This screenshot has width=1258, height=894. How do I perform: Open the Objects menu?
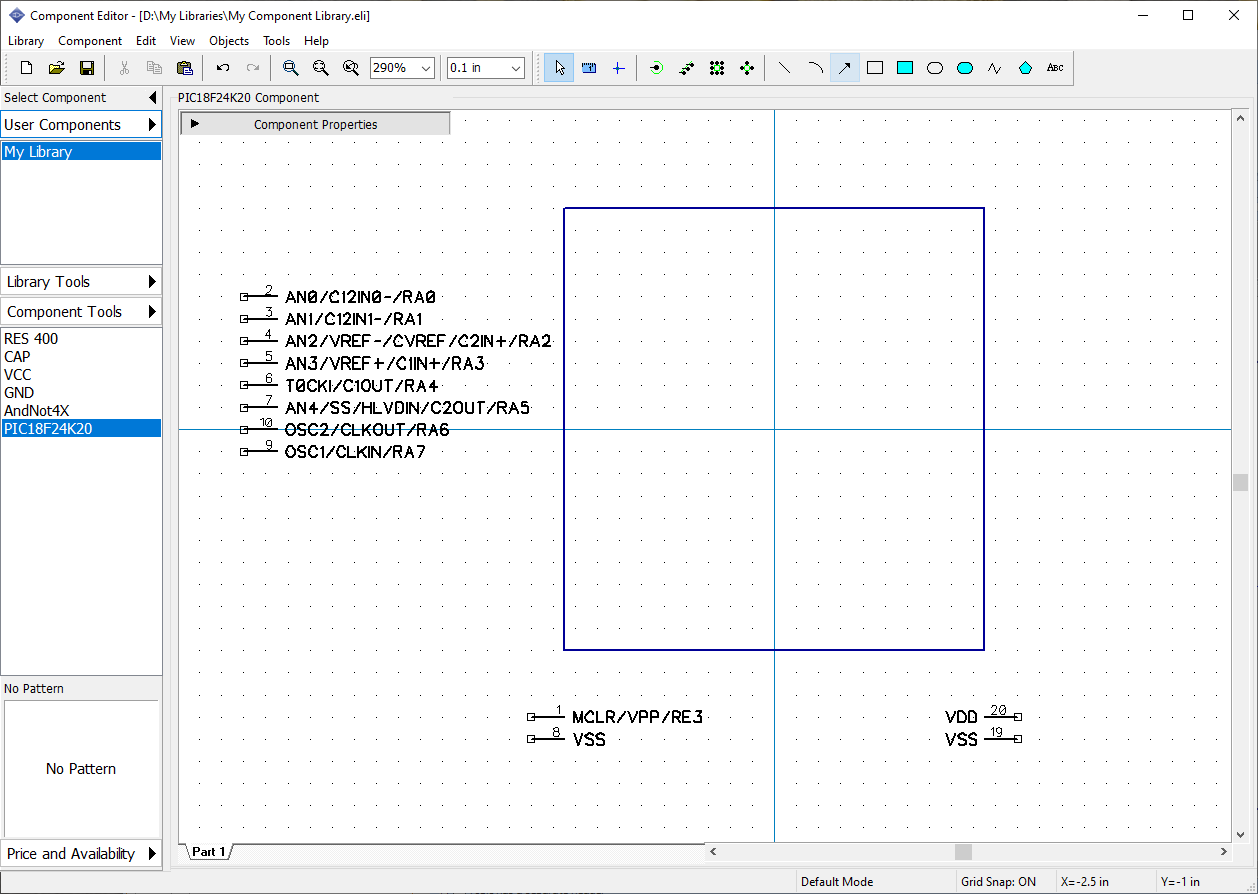[x=229, y=41]
